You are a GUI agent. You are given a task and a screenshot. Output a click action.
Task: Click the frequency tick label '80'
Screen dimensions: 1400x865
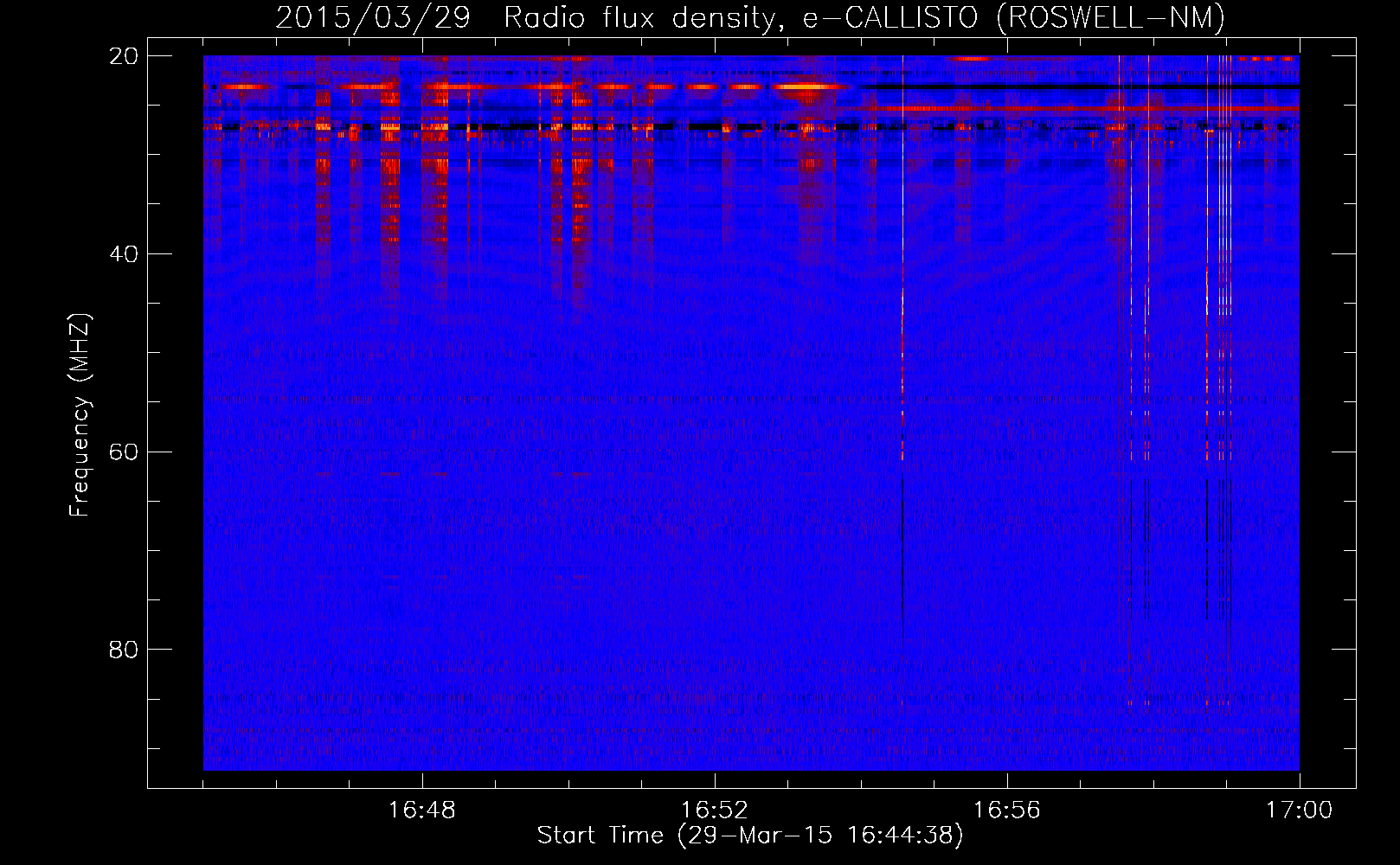point(124,650)
